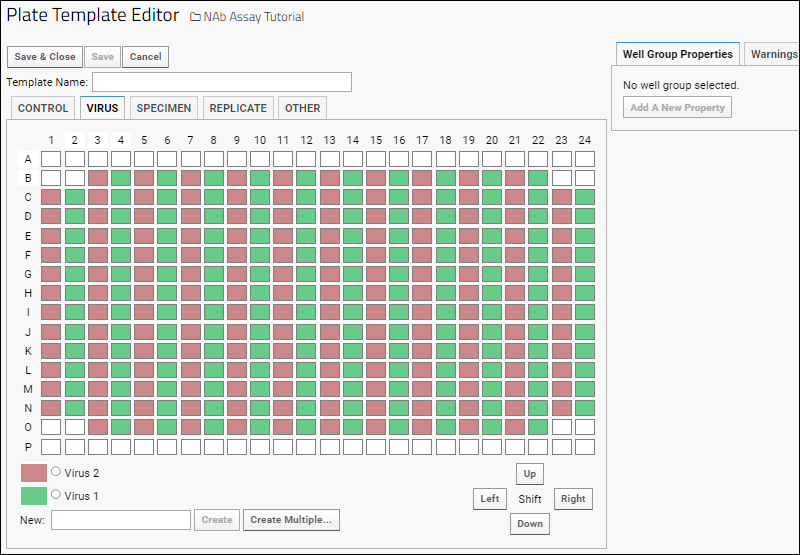
Task: Focus the Template Name input field
Action: point(222,82)
